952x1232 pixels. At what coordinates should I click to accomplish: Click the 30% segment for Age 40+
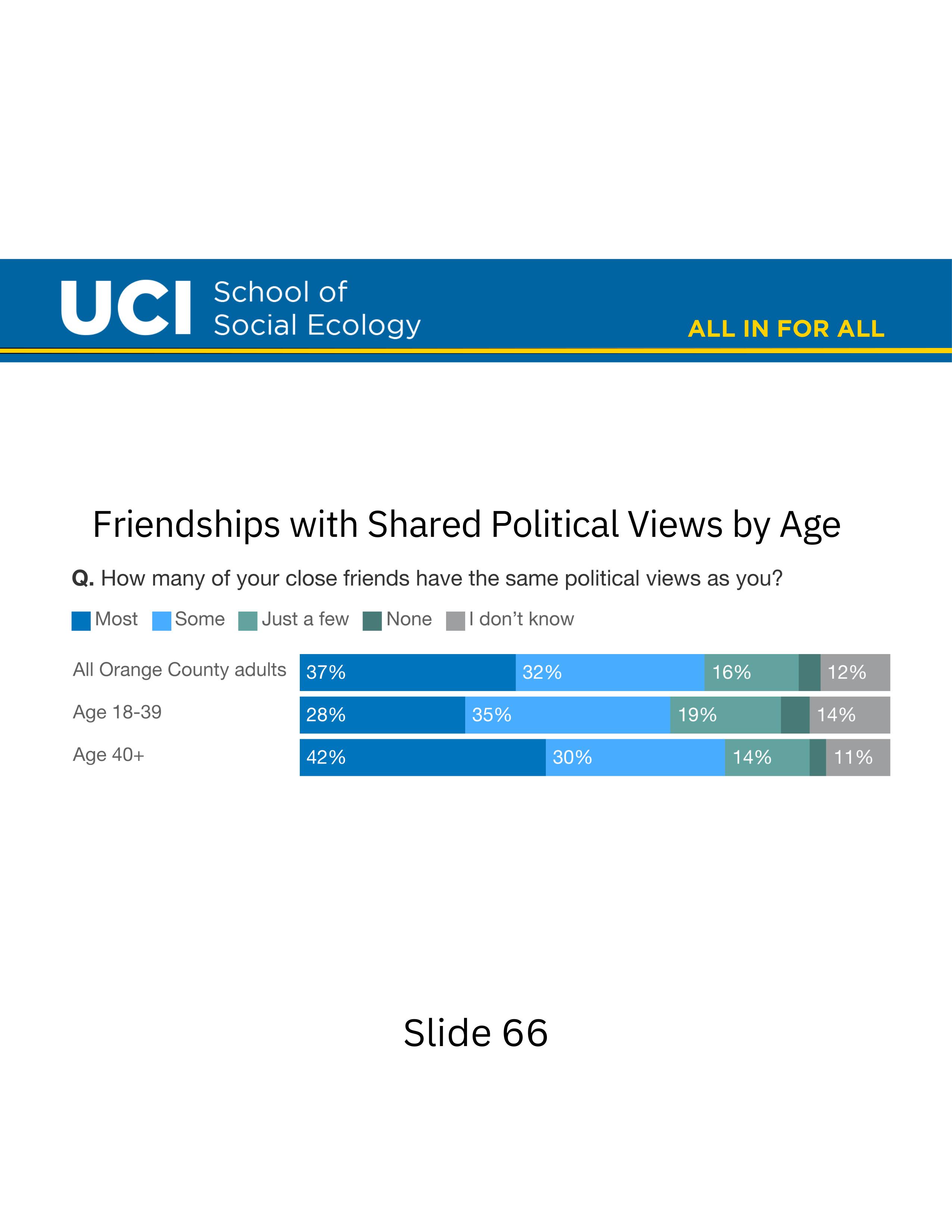[635, 757]
